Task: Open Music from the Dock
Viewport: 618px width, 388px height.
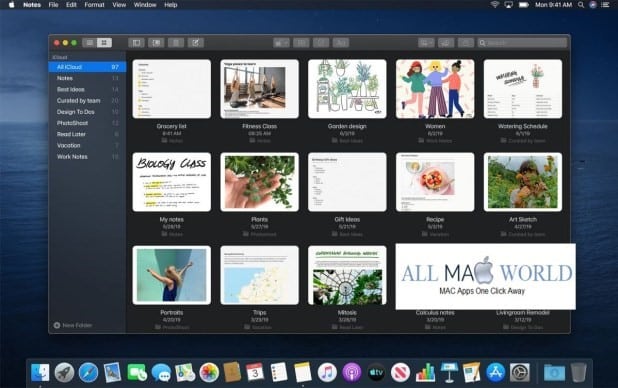Action: coord(328,372)
